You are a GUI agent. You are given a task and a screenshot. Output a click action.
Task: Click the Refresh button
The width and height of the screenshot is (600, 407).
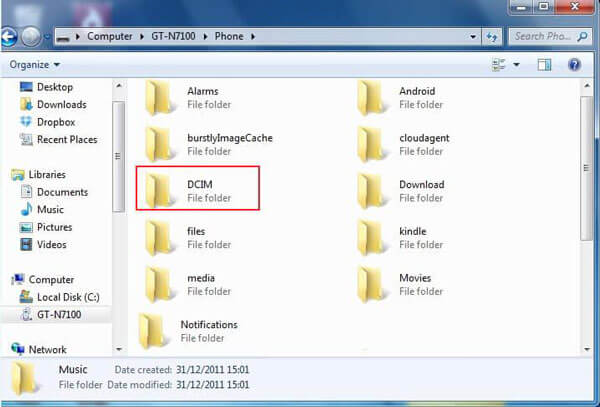coord(492,37)
